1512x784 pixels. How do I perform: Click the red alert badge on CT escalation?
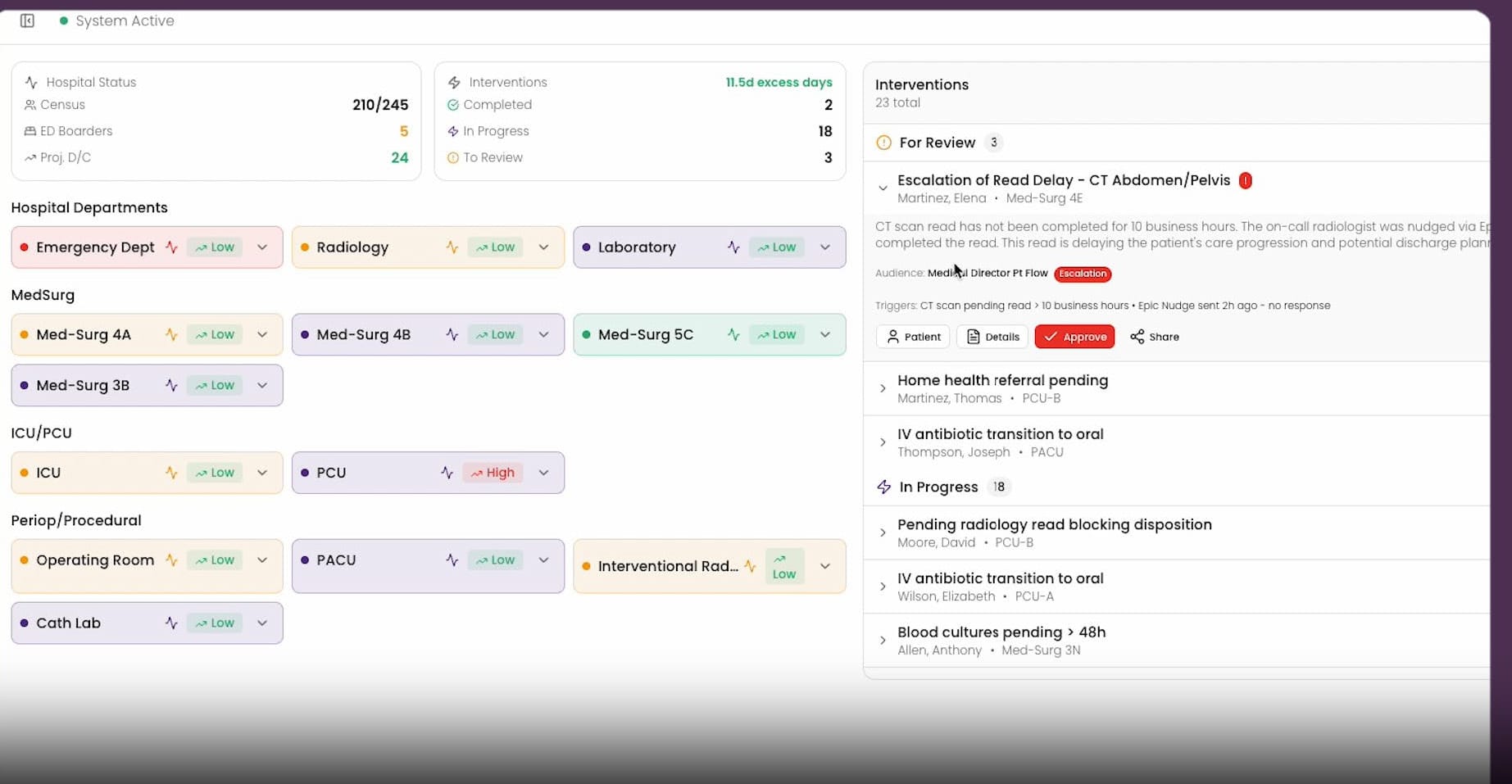pyautogui.click(x=1245, y=180)
